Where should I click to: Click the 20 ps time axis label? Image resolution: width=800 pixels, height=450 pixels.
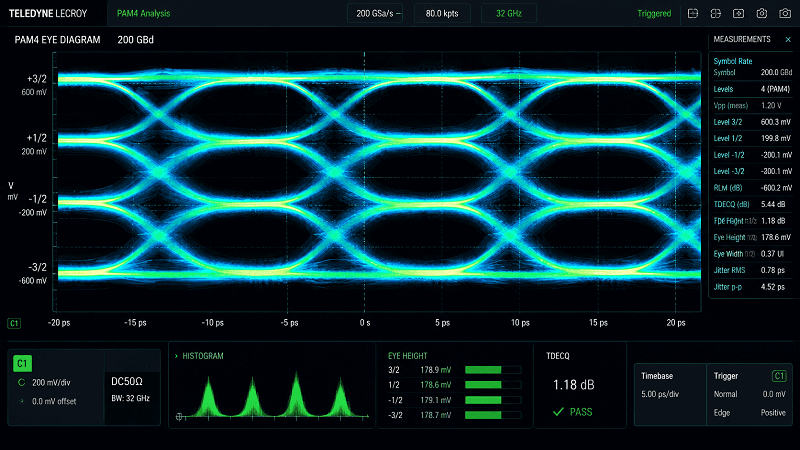coord(676,323)
